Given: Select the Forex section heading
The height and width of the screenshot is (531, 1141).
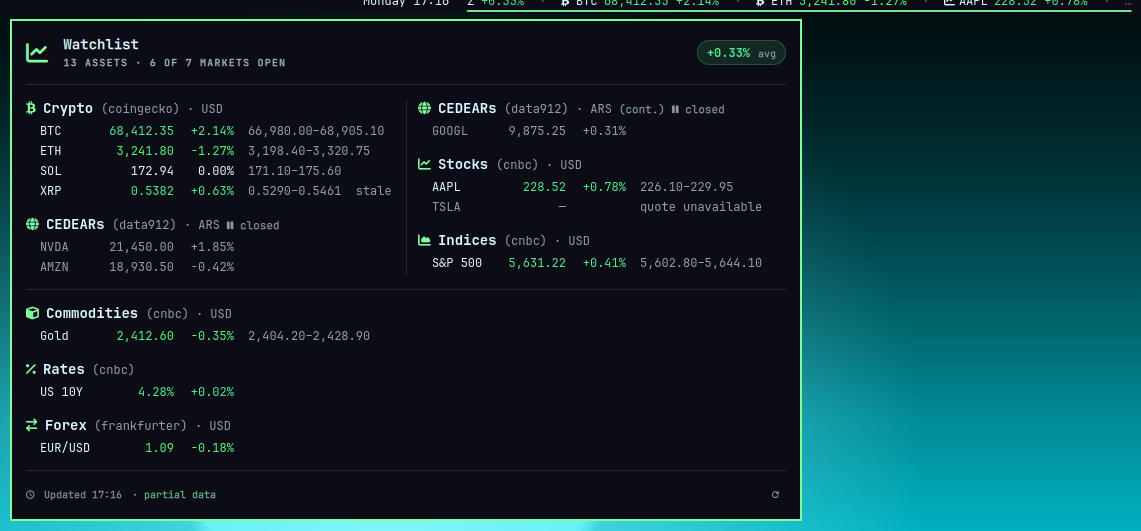Looking at the screenshot, I should 65,426.
